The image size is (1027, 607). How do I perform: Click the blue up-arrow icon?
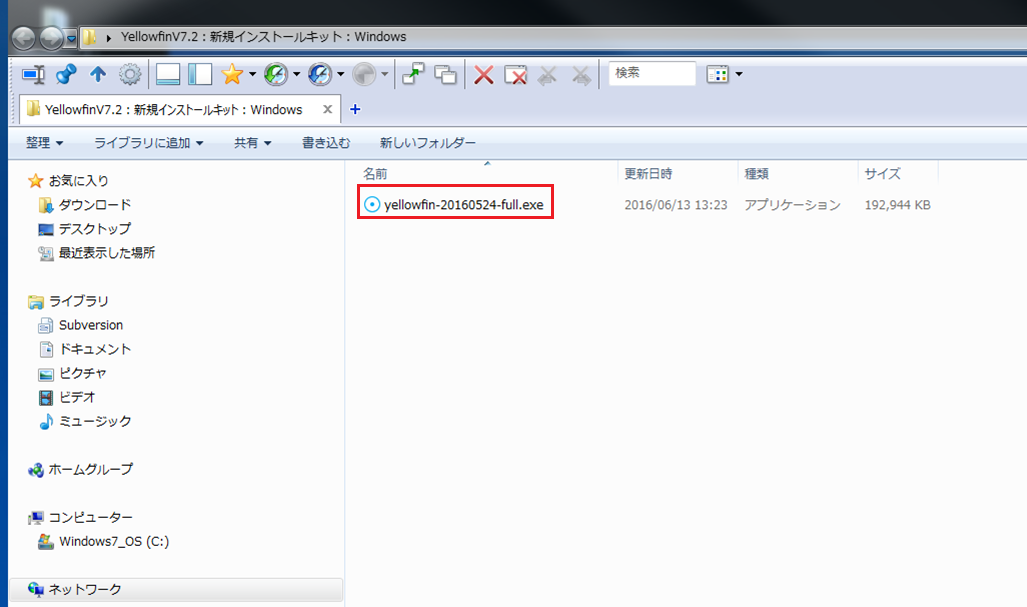pyautogui.click(x=98, y=75)
